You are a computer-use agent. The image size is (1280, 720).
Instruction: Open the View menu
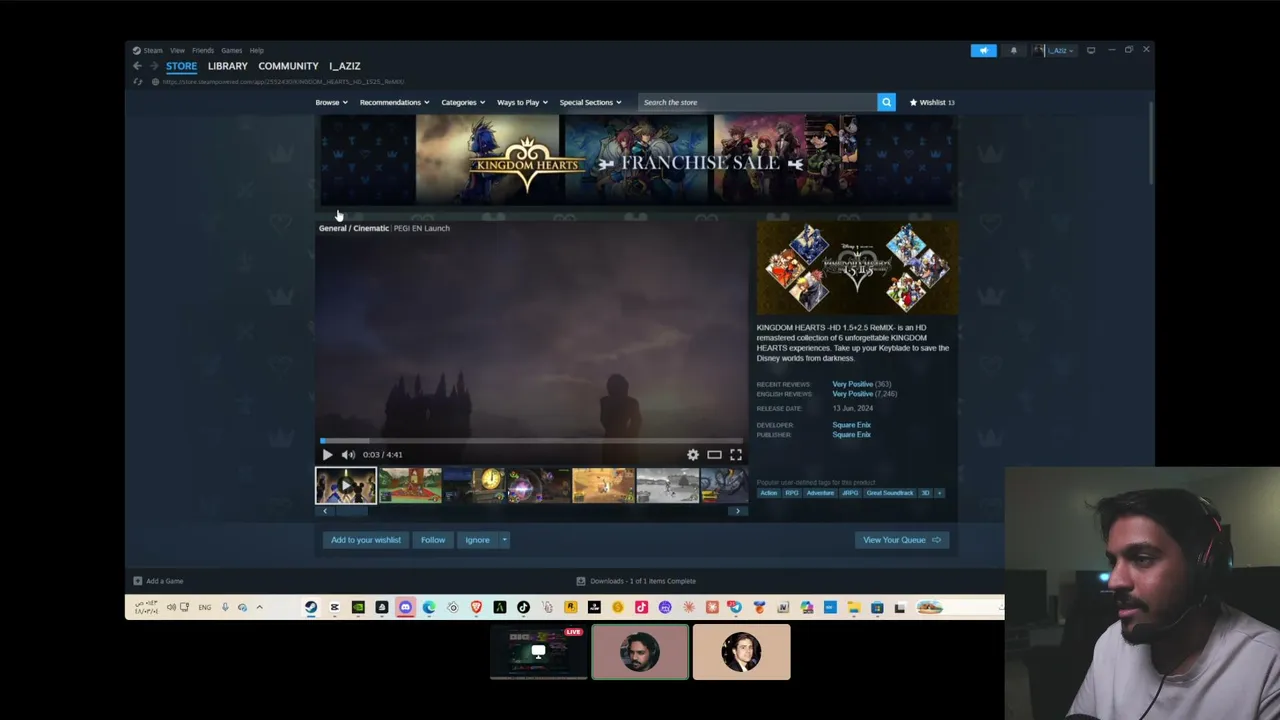177,50
